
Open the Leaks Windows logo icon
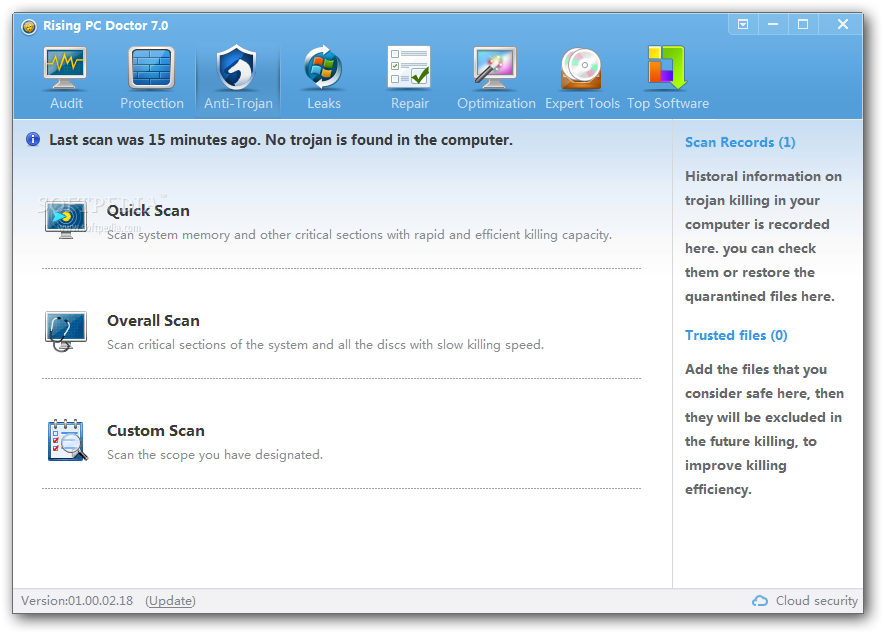pos(324,68)
